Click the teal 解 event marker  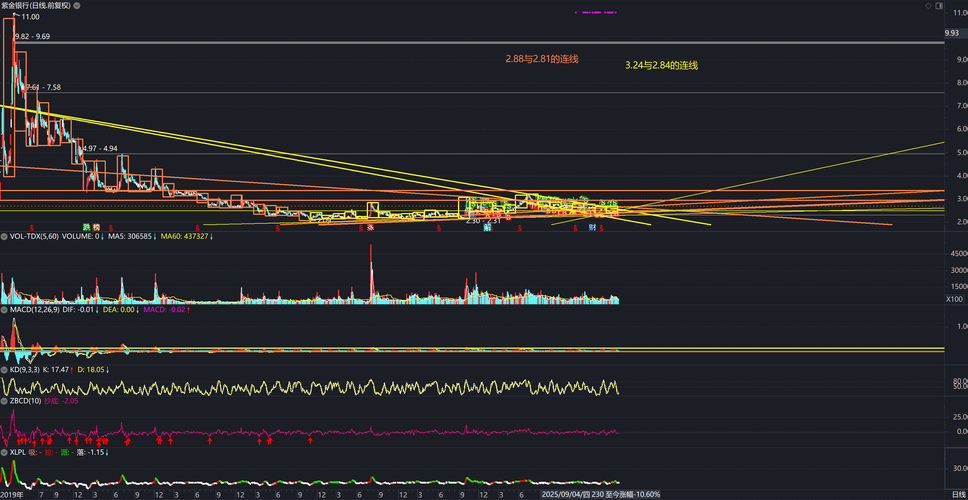487,227
